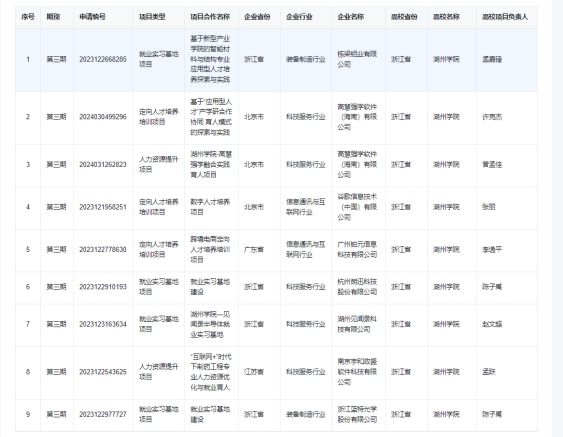Select the serial number 7 cell
563x437 pixels.
28,324
